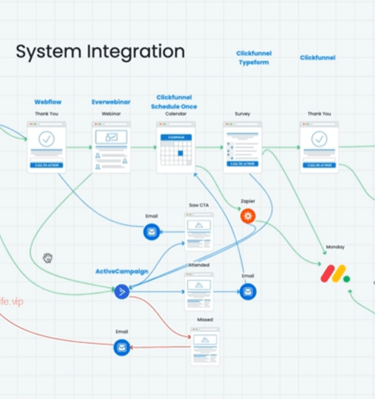Click the Survey label above the form

click(242, 114)
